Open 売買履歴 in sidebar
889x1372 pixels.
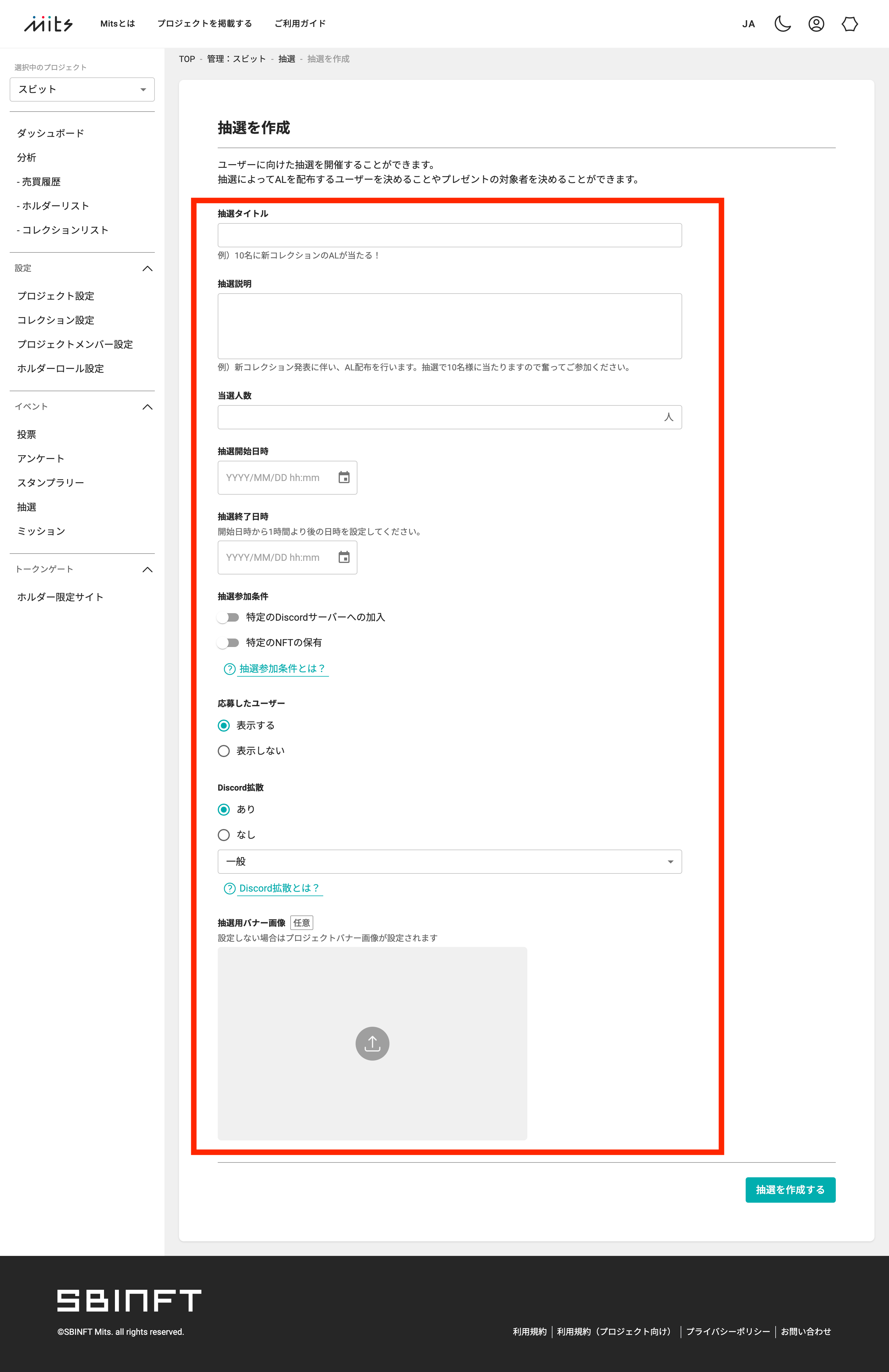pos(39,182)
